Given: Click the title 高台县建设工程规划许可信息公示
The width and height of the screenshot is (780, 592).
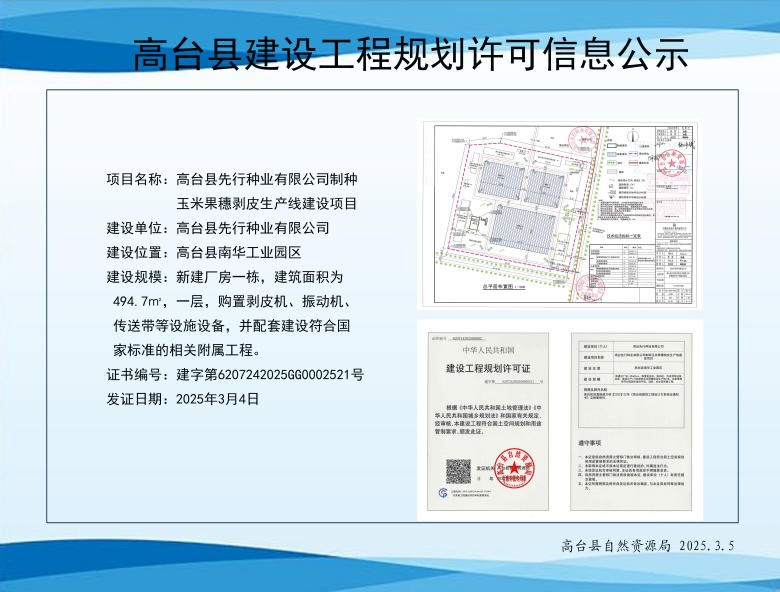Looking at the screenshot, I should click(x=411, y=54).
